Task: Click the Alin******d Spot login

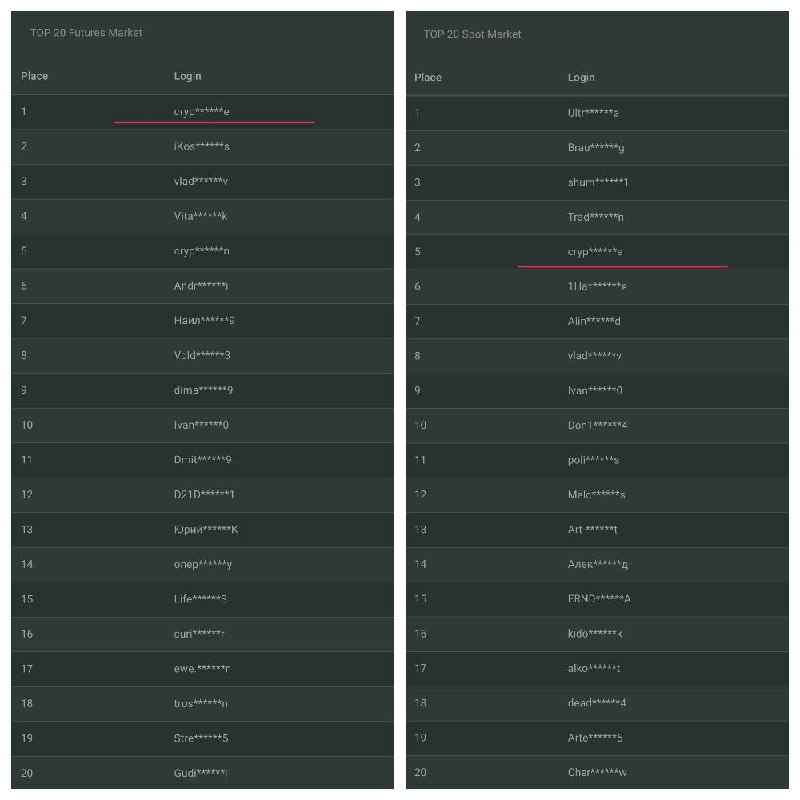Action: (594, 321)
